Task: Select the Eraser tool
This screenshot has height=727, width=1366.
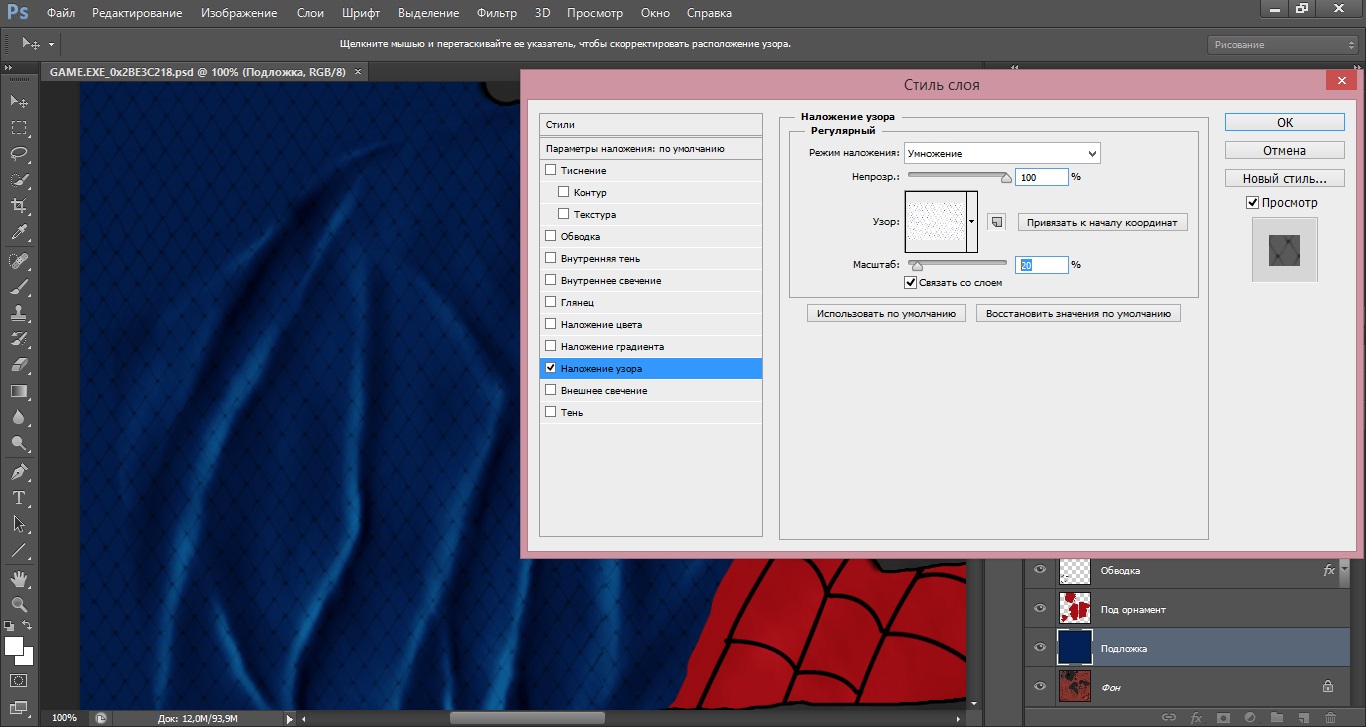Action: pos(19,365)
